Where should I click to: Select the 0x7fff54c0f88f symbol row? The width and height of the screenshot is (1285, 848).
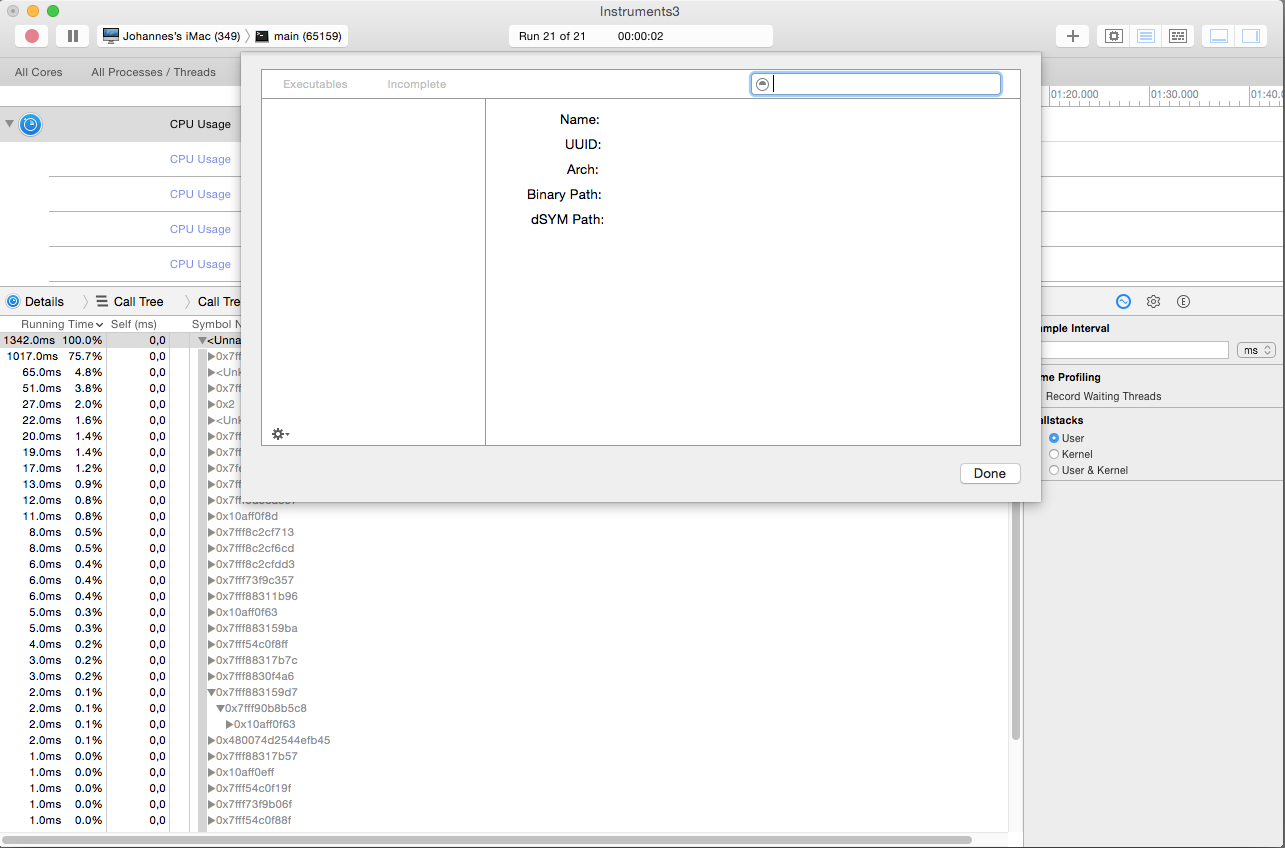point(253,820)
